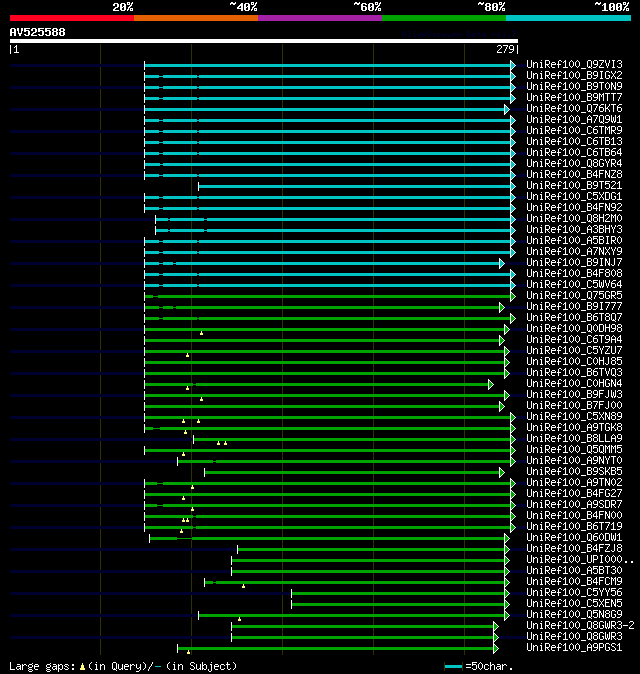Open the UniRef100_Q0DH98 label

pyautogui.click(x=574, y=328)
